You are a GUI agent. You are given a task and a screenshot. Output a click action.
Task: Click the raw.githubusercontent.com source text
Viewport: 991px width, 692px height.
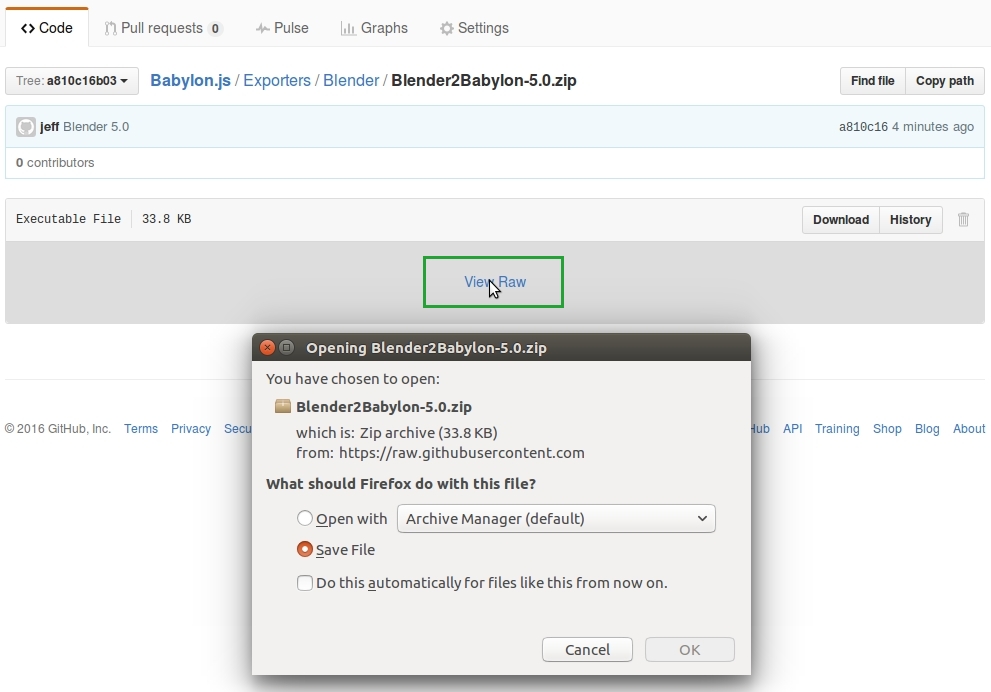click(x=461, y=452)
